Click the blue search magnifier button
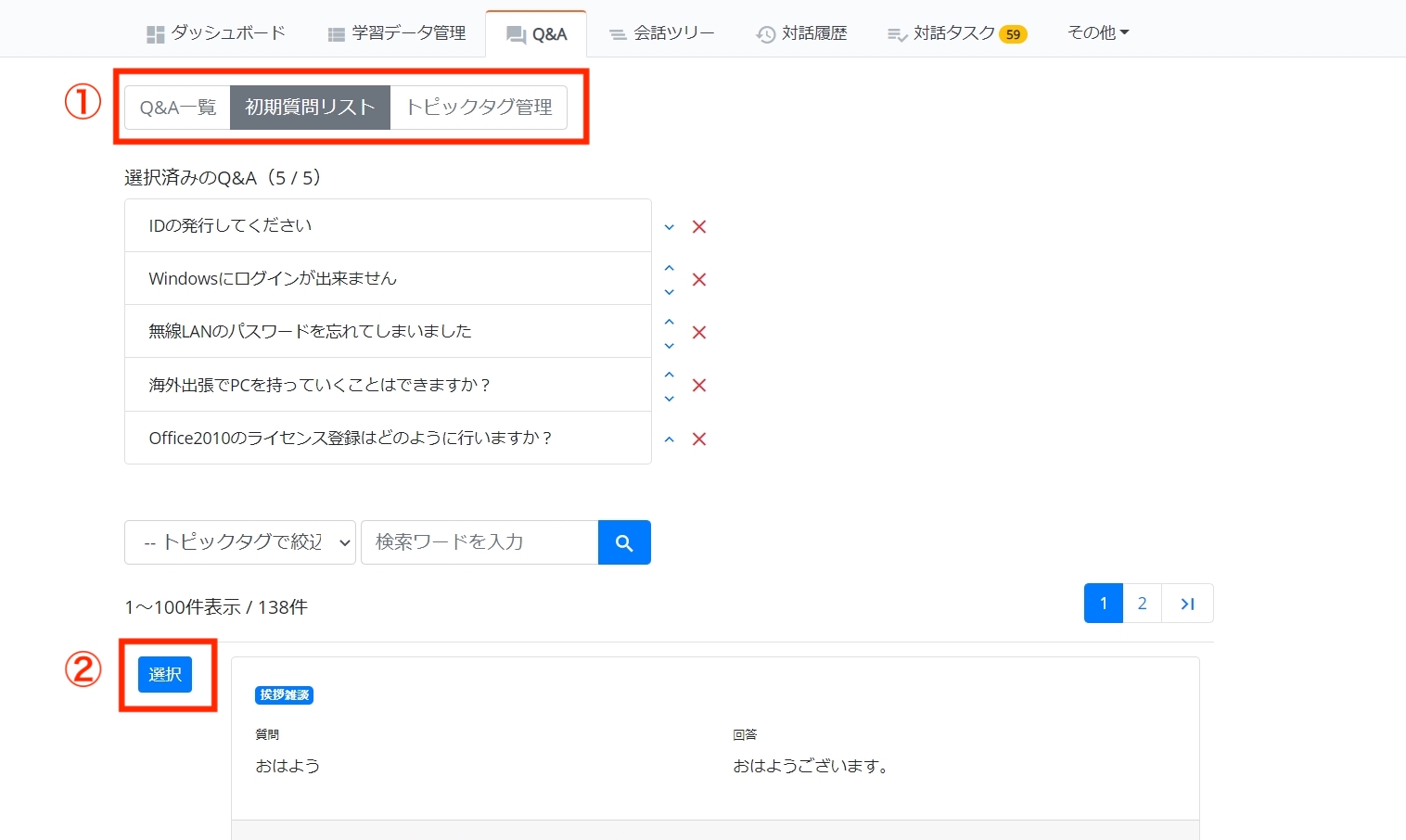 point(624,542)
